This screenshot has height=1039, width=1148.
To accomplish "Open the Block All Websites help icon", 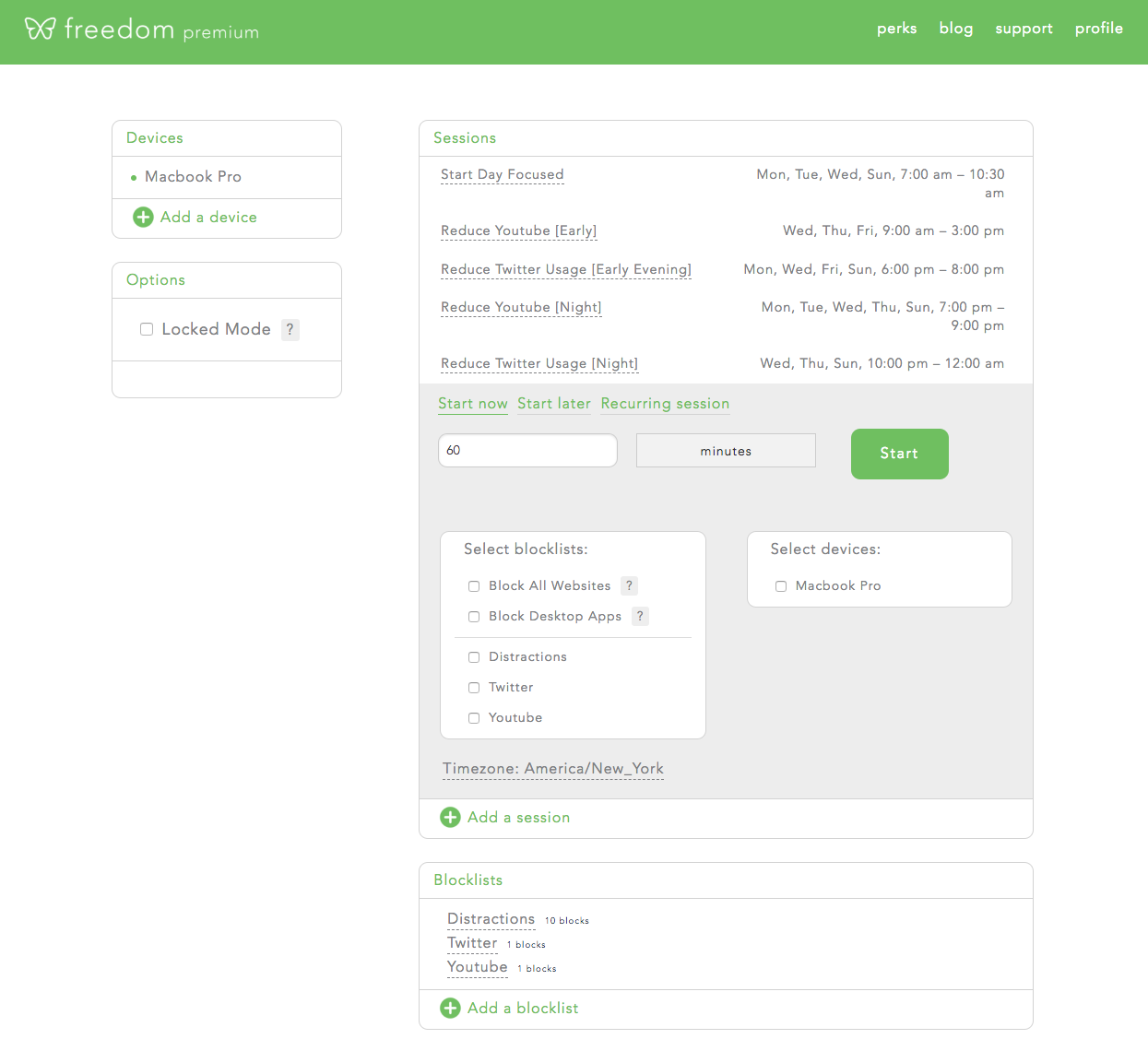I will pyautogui.click(x=630, y=586).
